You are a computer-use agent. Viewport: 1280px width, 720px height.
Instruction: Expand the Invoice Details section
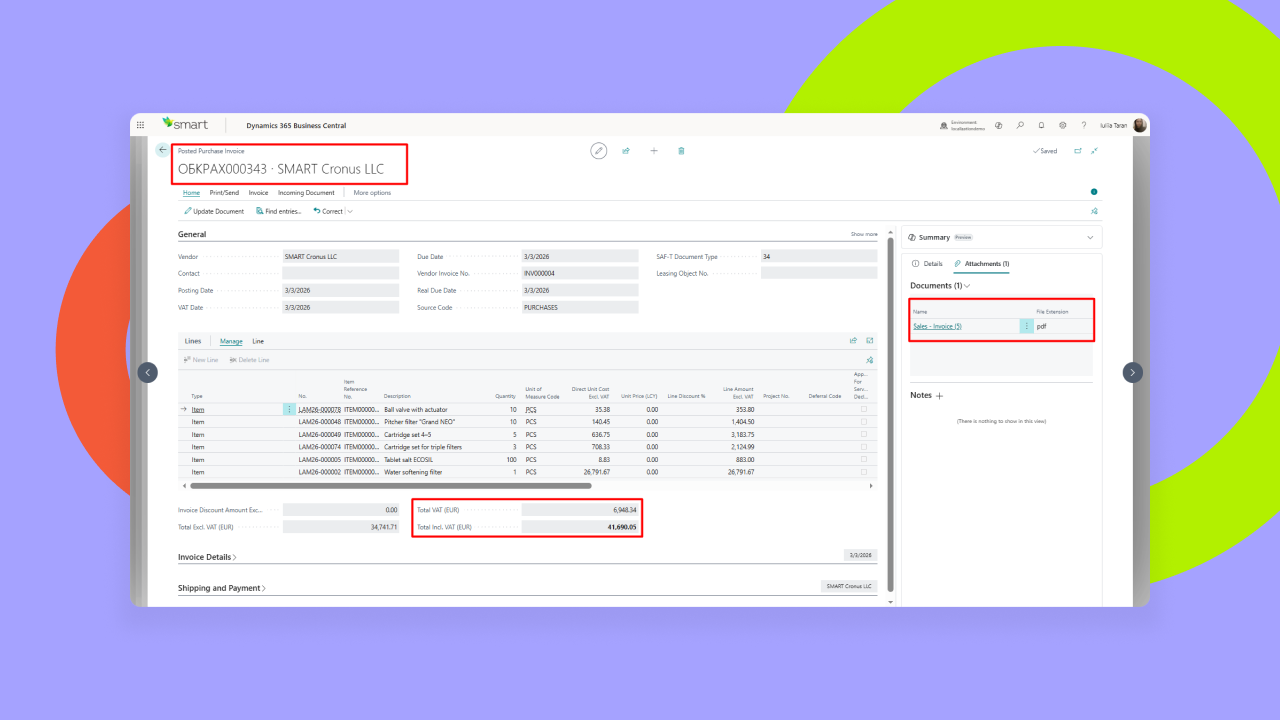207,557
